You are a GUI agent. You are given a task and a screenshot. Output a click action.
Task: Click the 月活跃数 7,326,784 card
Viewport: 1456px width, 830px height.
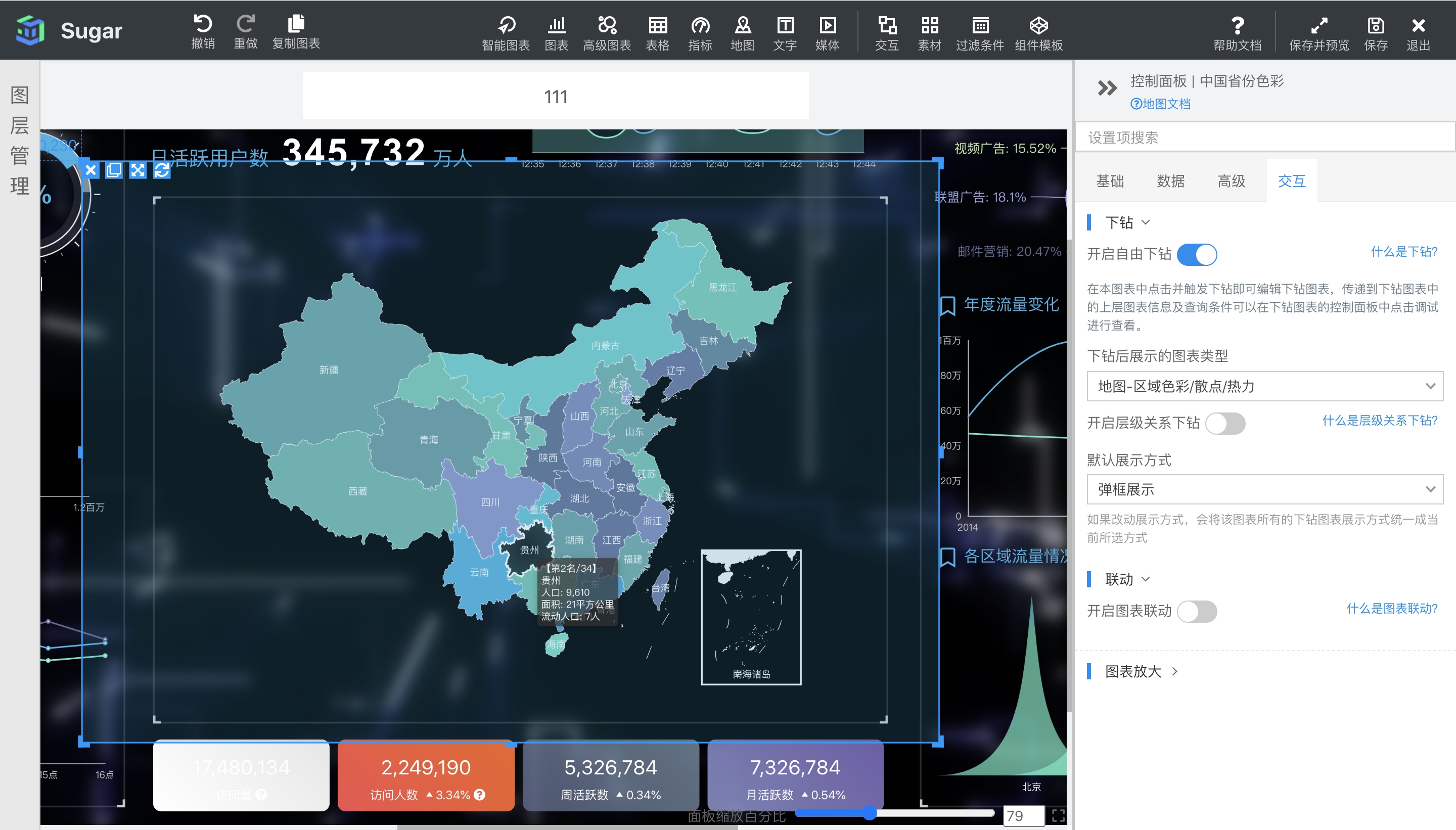(795, 776)
